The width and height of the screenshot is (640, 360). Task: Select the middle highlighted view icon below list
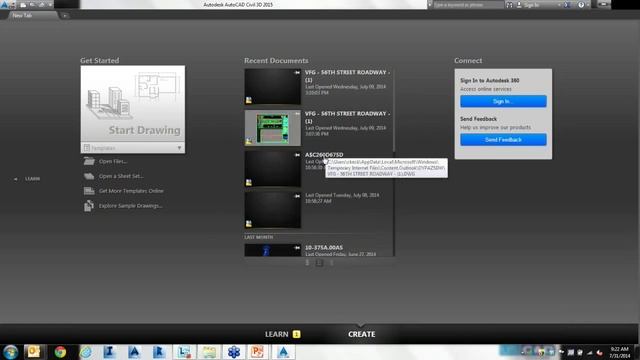point(319,263)
